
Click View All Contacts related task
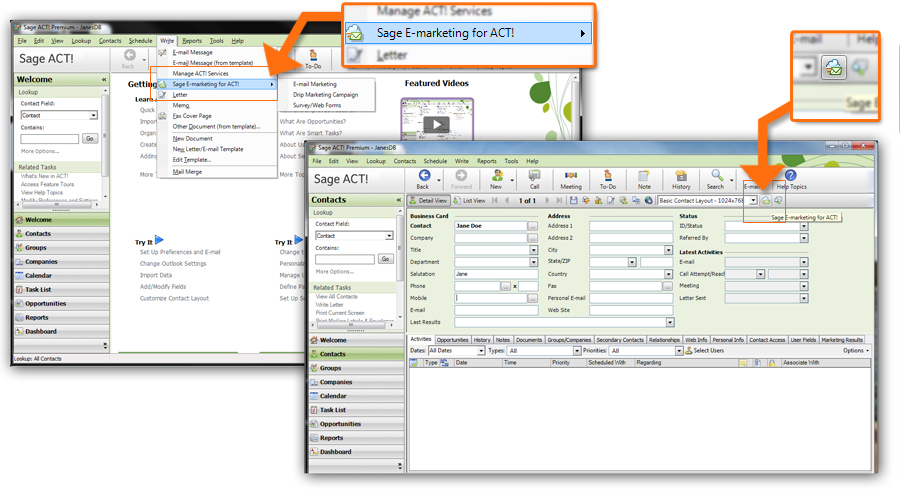(x=336, y=297)
